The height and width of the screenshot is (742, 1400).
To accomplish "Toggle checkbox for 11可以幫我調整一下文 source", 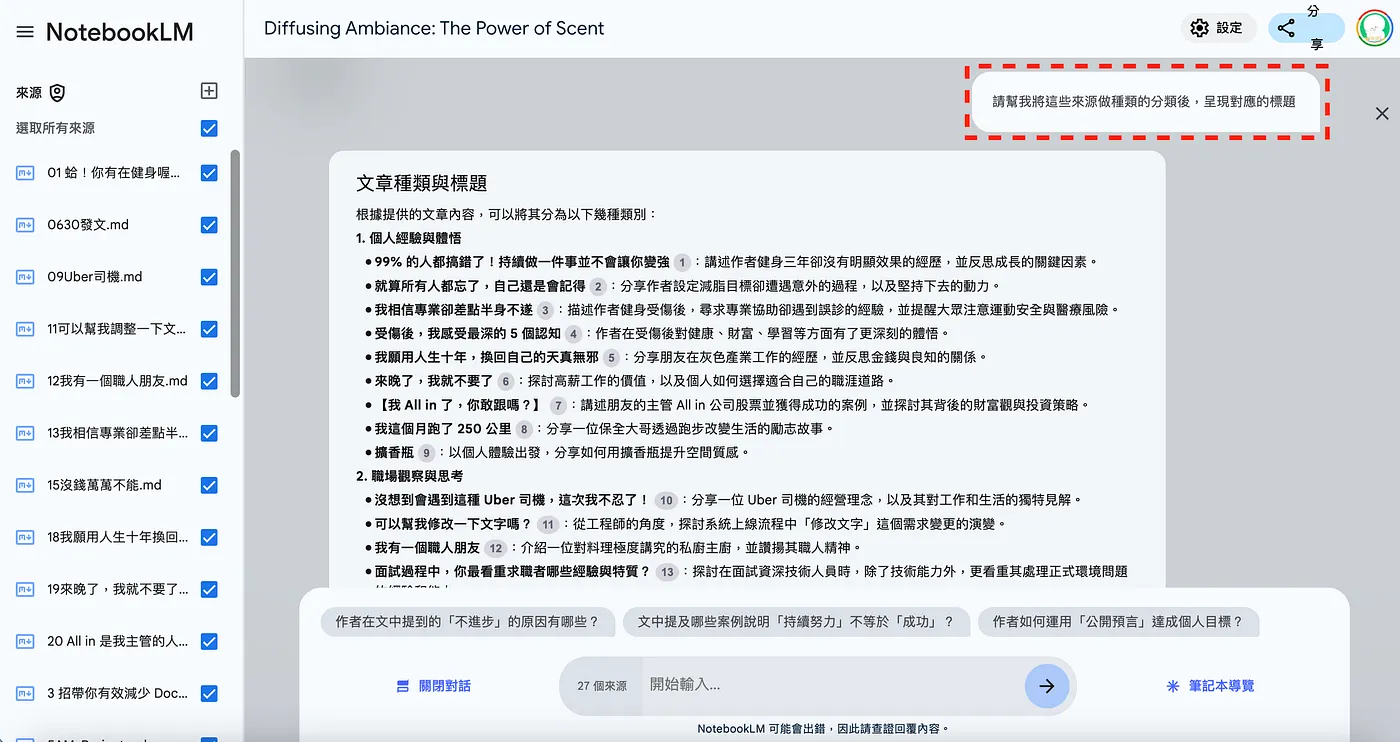I will click(x=209, y=329).
